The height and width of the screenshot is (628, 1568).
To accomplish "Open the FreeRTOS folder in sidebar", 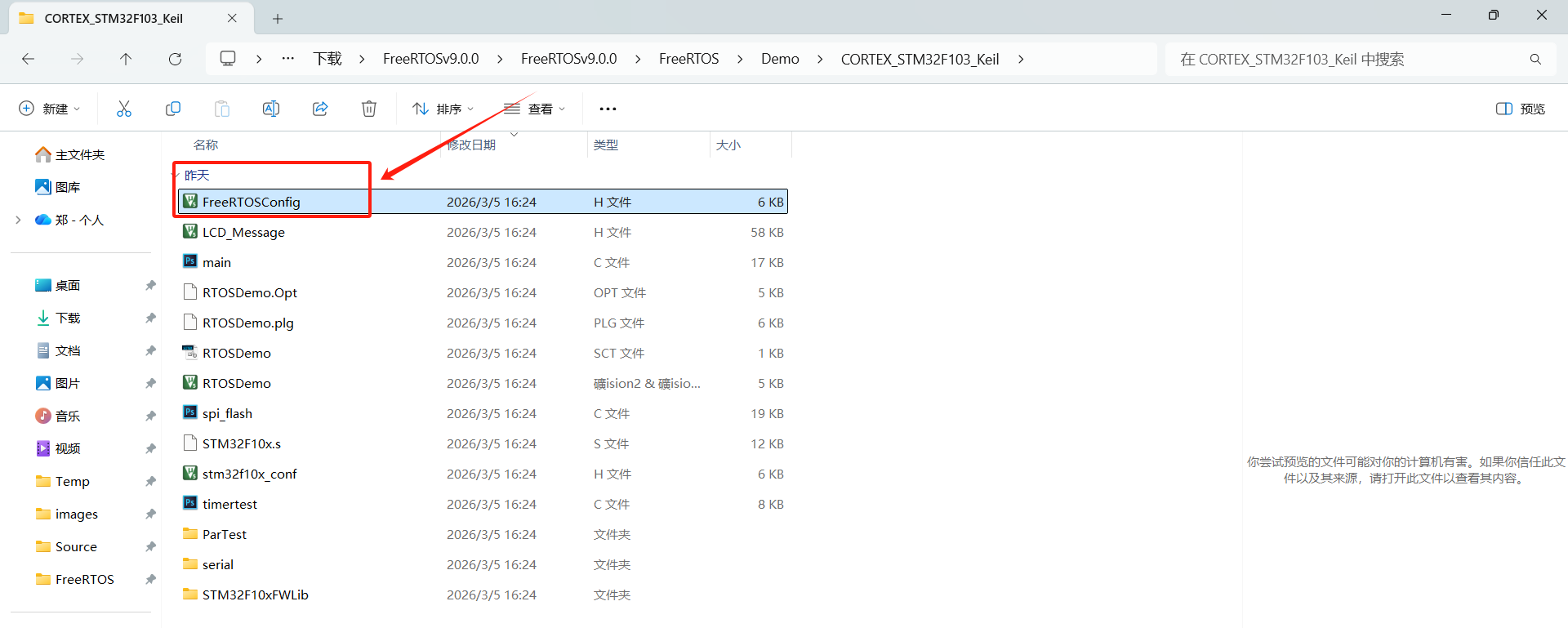I will tap(74, 579).
